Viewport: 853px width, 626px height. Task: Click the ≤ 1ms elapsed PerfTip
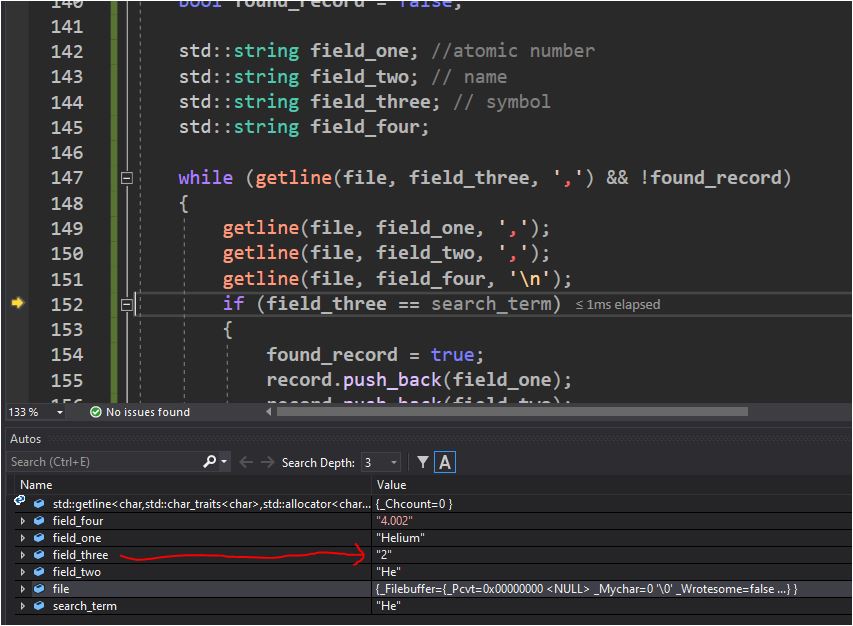(x=618, y=305)
